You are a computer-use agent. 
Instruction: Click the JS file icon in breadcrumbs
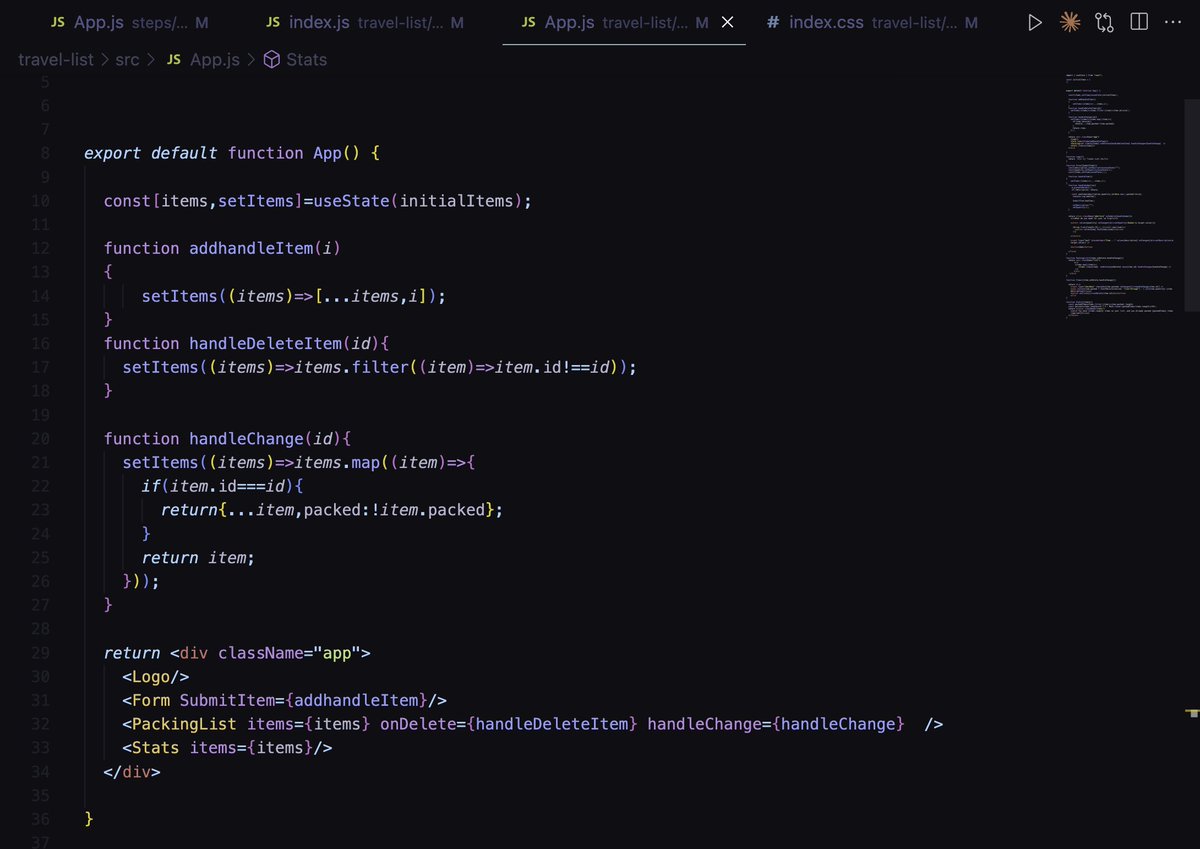click(x=173, y=60)
